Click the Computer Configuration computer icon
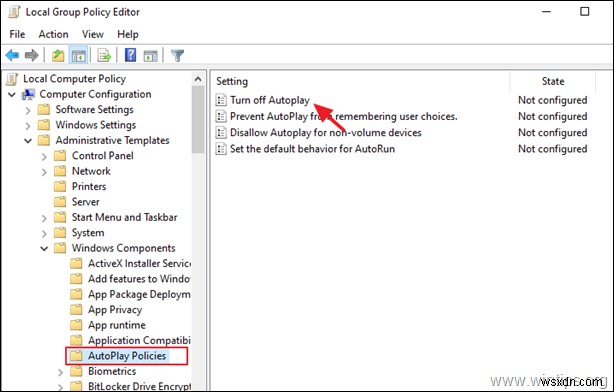Image resolution: width=614 pixels, height=392 pixels. click(x=28, y=94)
